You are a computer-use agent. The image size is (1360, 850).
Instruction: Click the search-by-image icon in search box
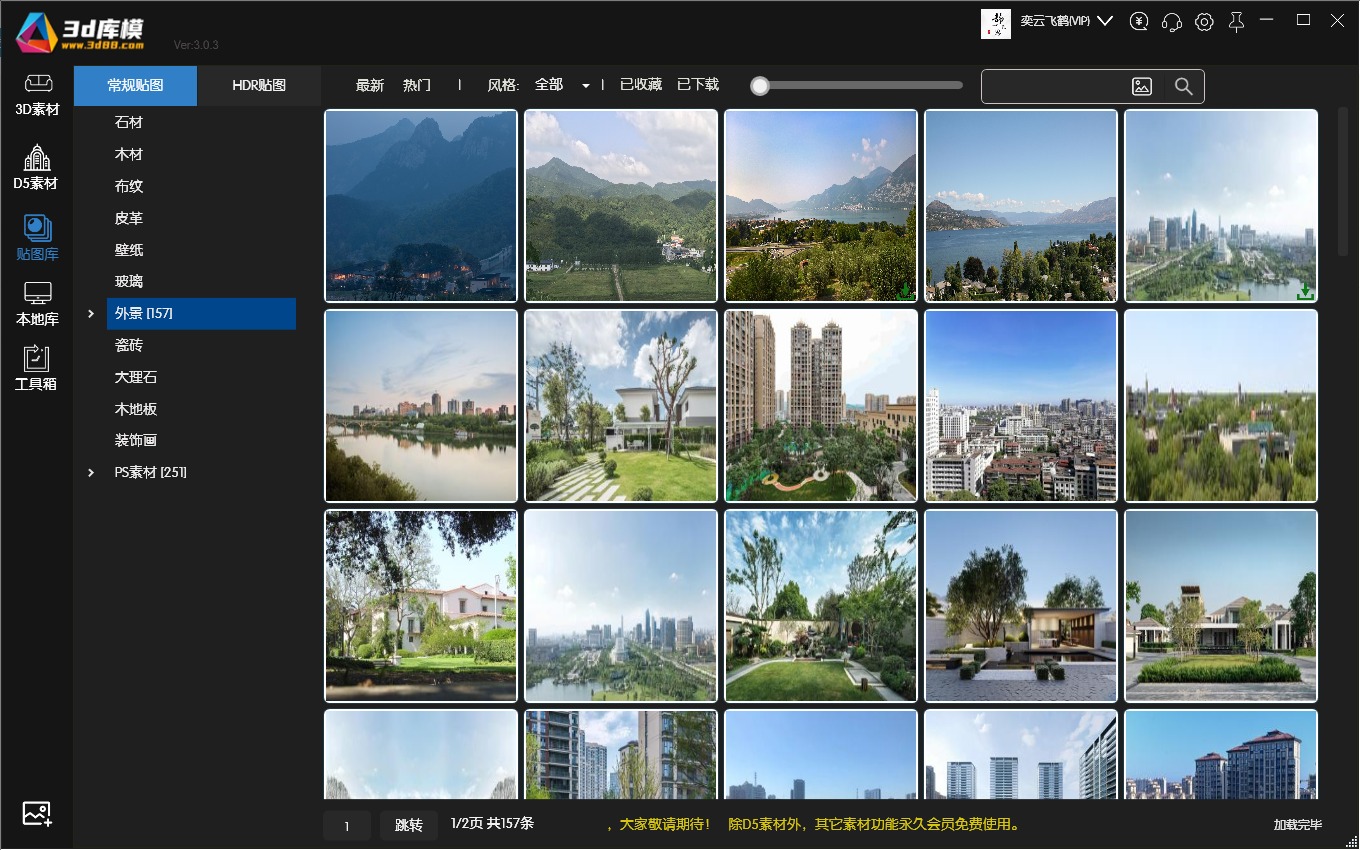[x=1142, y=87]
